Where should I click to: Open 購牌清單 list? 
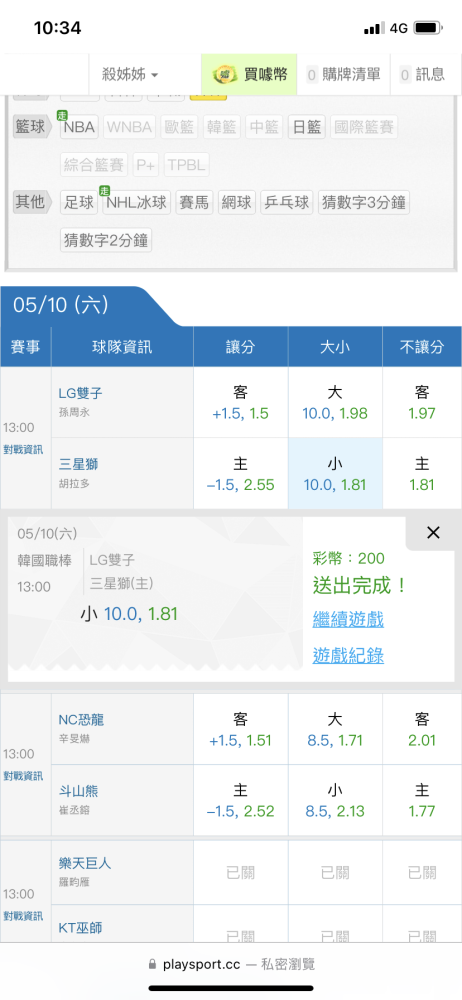coord(344,75)
